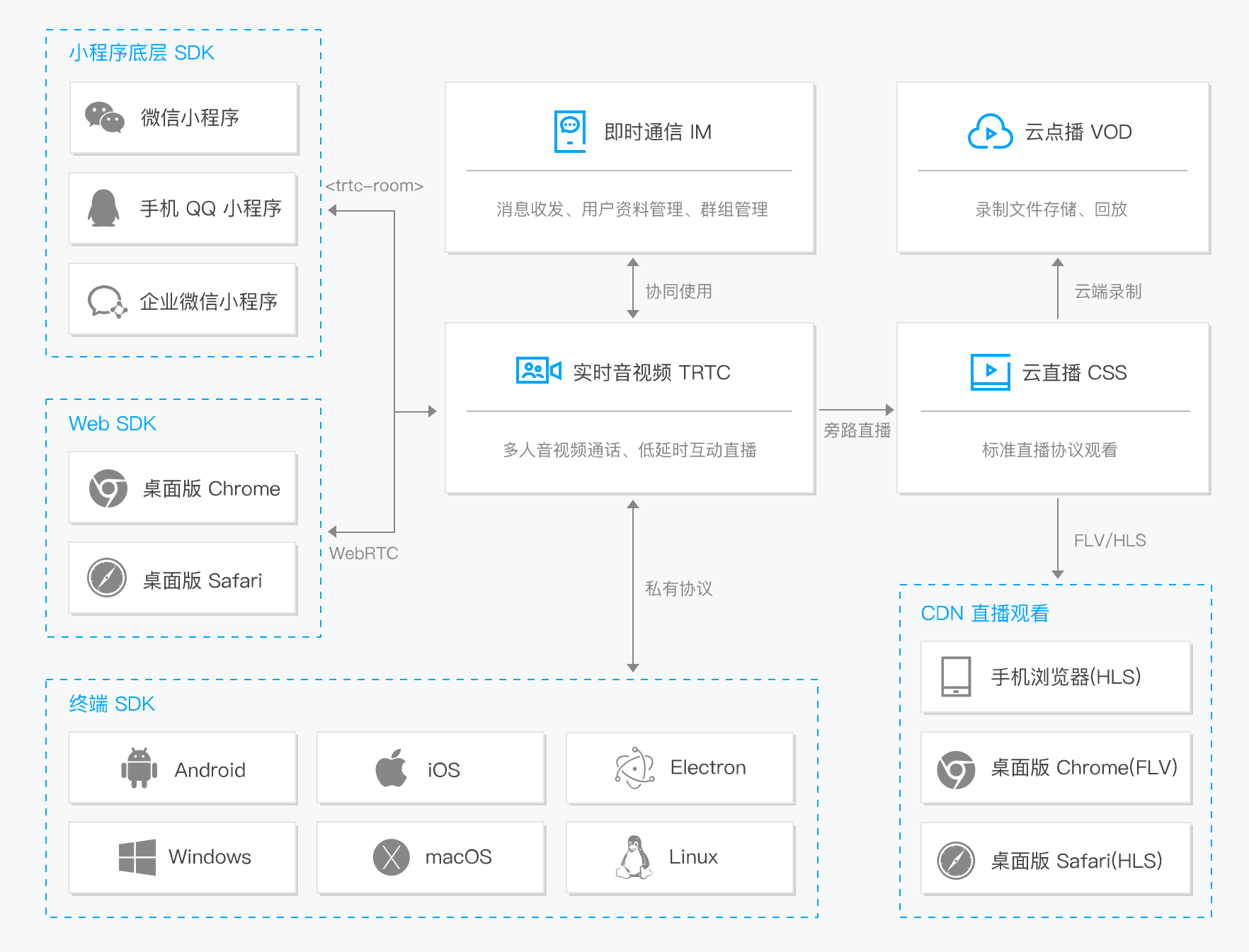Click the Web SDK group title
The height and width of the screenshot is (952, 1249).
(x=112, y=423)
